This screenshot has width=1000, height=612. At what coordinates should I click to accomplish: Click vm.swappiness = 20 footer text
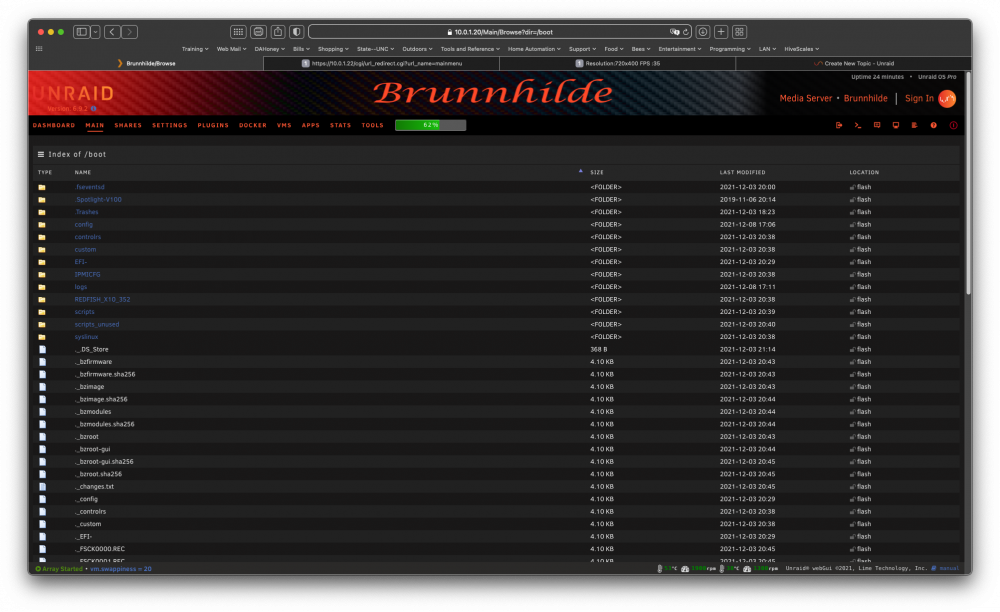121,569
